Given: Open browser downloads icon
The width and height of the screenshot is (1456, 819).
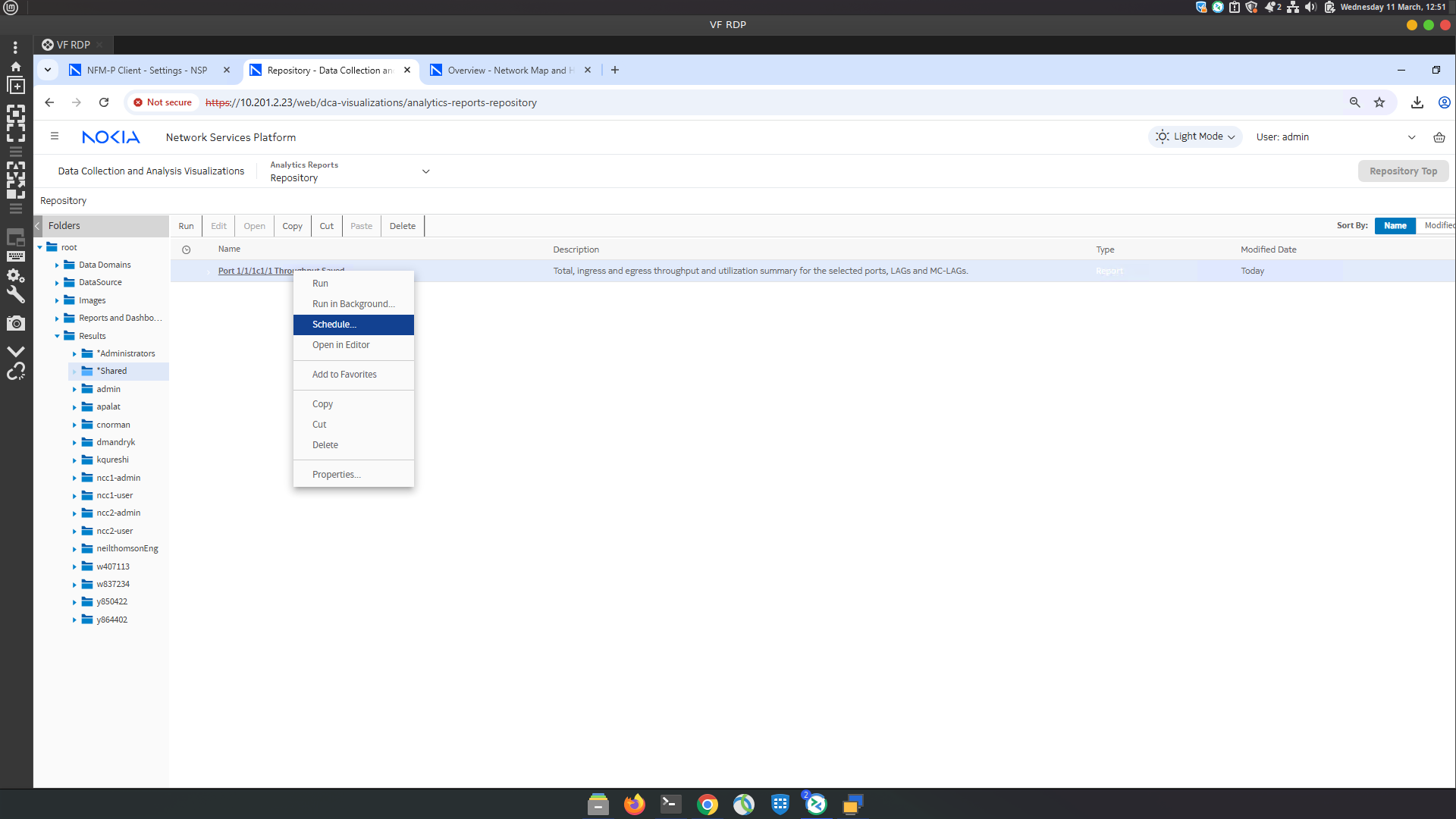Looking at the screenshot, I should 1417,102.
